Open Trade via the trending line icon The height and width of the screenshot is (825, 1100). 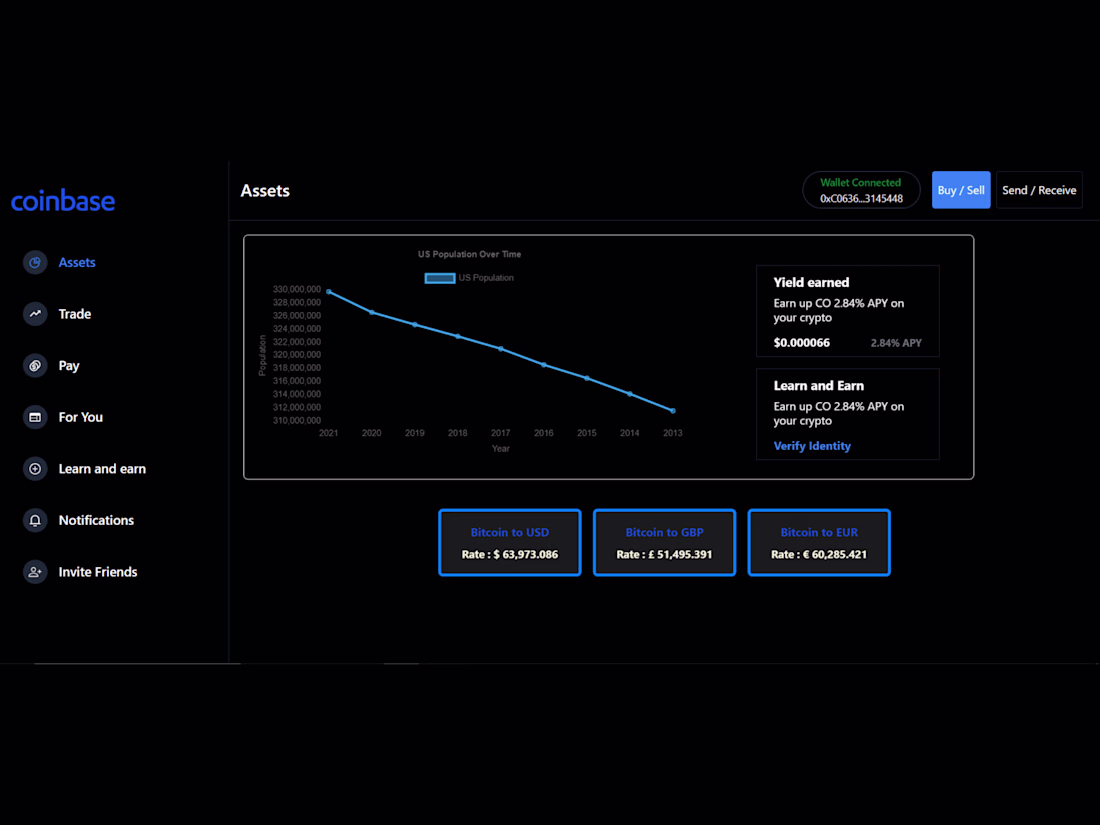click(33, 313)
